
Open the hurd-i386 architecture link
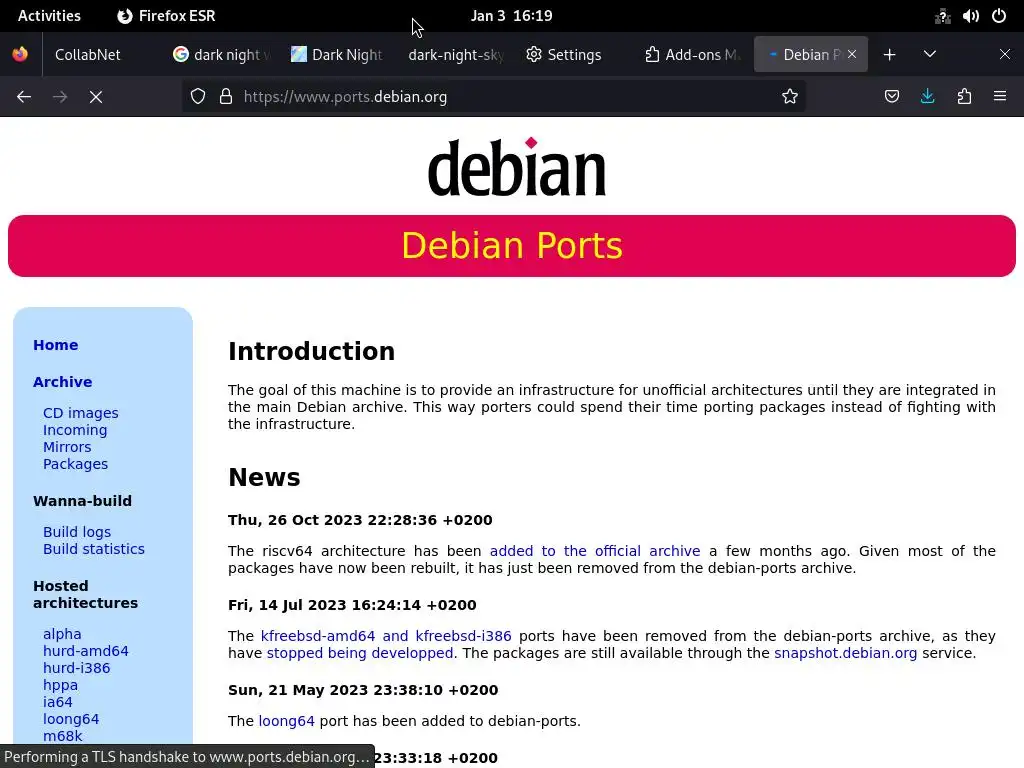[76, 668]
